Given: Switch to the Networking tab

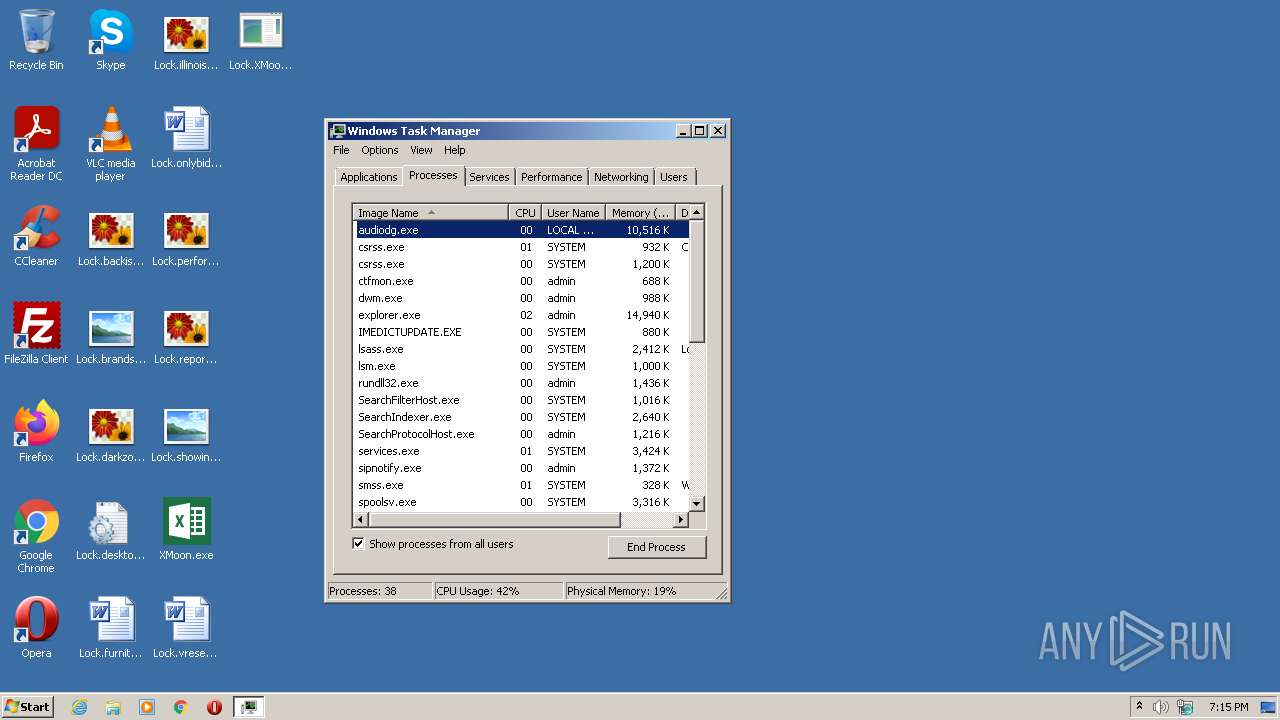Looking at the screenshot, I should [621, 177].
